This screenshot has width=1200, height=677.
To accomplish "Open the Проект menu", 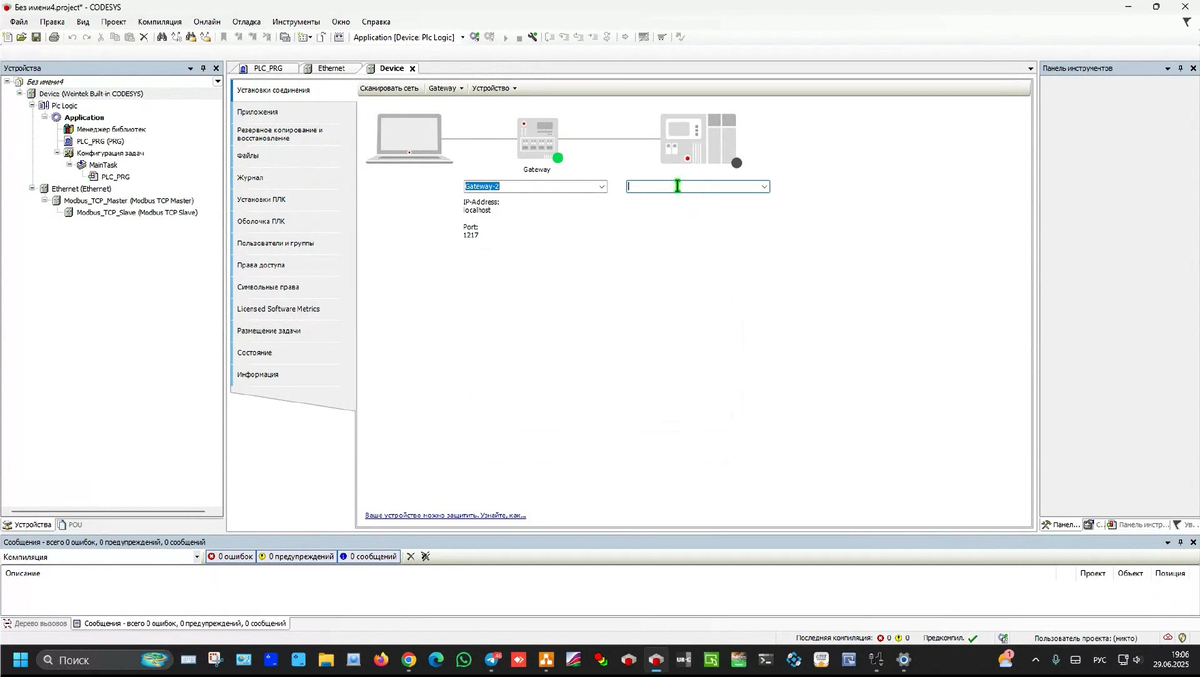I will tap(114, 21).
